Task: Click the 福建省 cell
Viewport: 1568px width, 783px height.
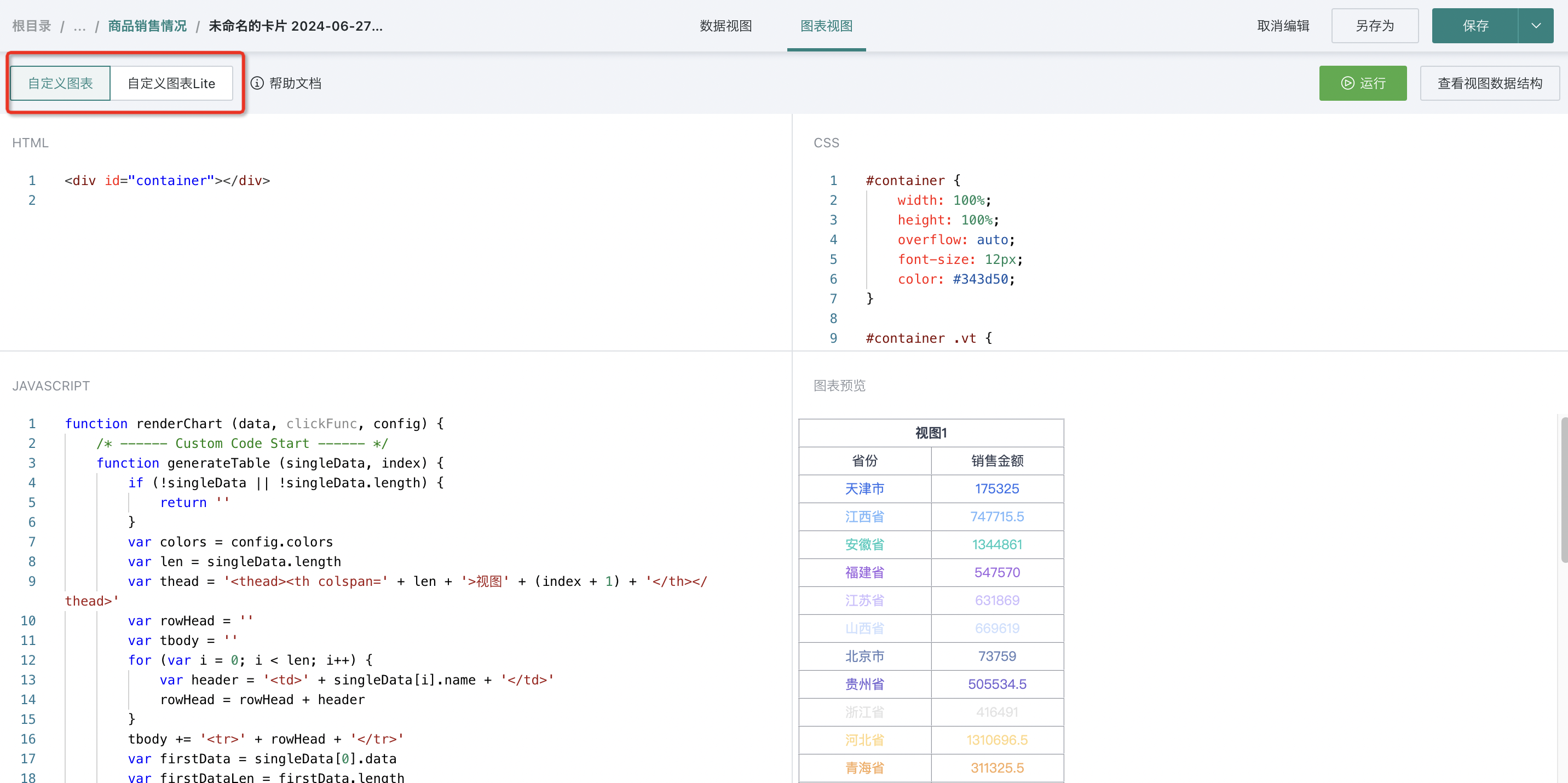Action: (x=864, y=572)
